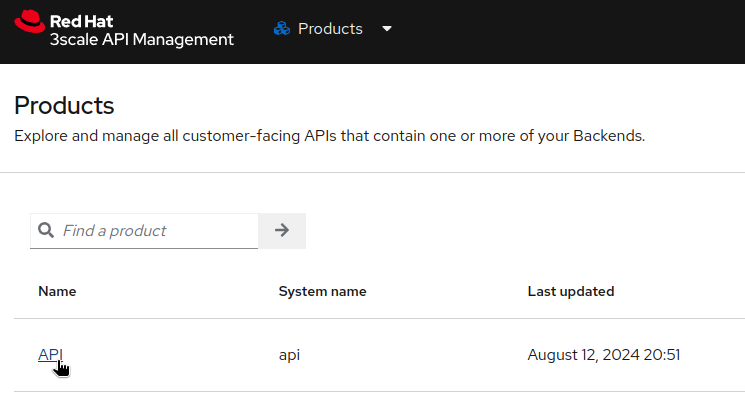Click the System name column header

click(x=322, y=291)
